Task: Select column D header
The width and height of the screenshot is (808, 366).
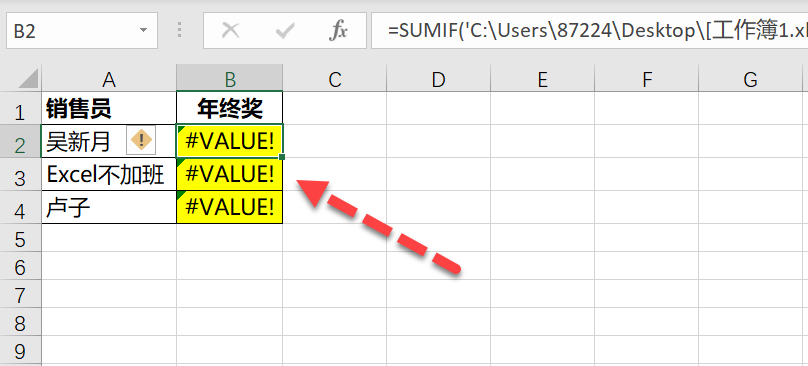Action: [438, 79]
